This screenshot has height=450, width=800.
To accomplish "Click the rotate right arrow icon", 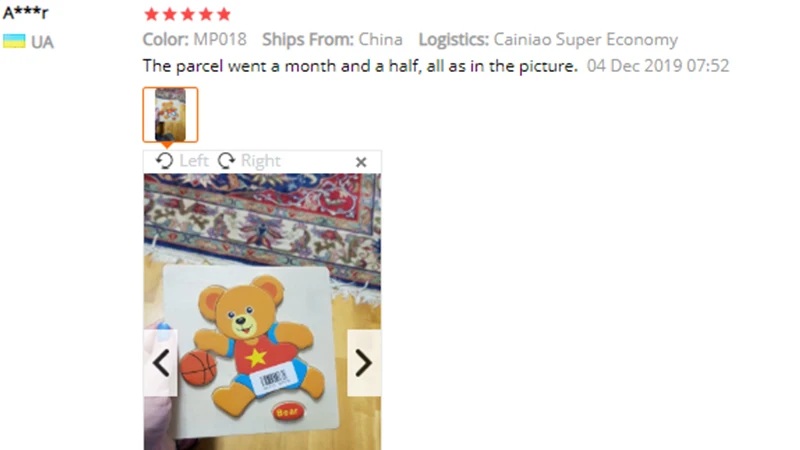I will (226, 161).
